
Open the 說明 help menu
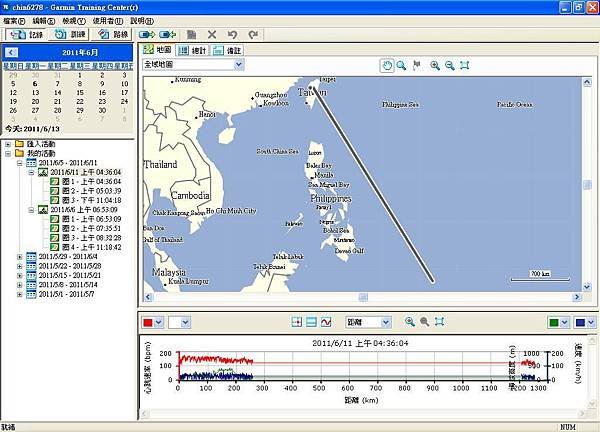pyautogui.click(x=142, y=21)
